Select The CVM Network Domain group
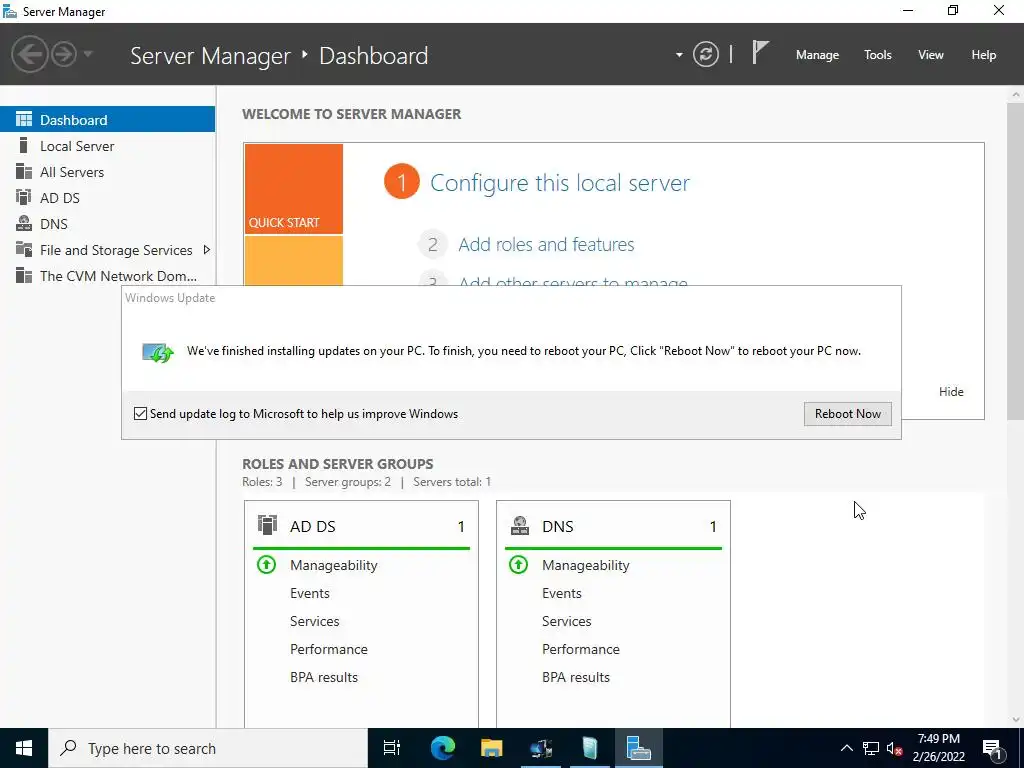1024x768 pixels. coord(107,276)
